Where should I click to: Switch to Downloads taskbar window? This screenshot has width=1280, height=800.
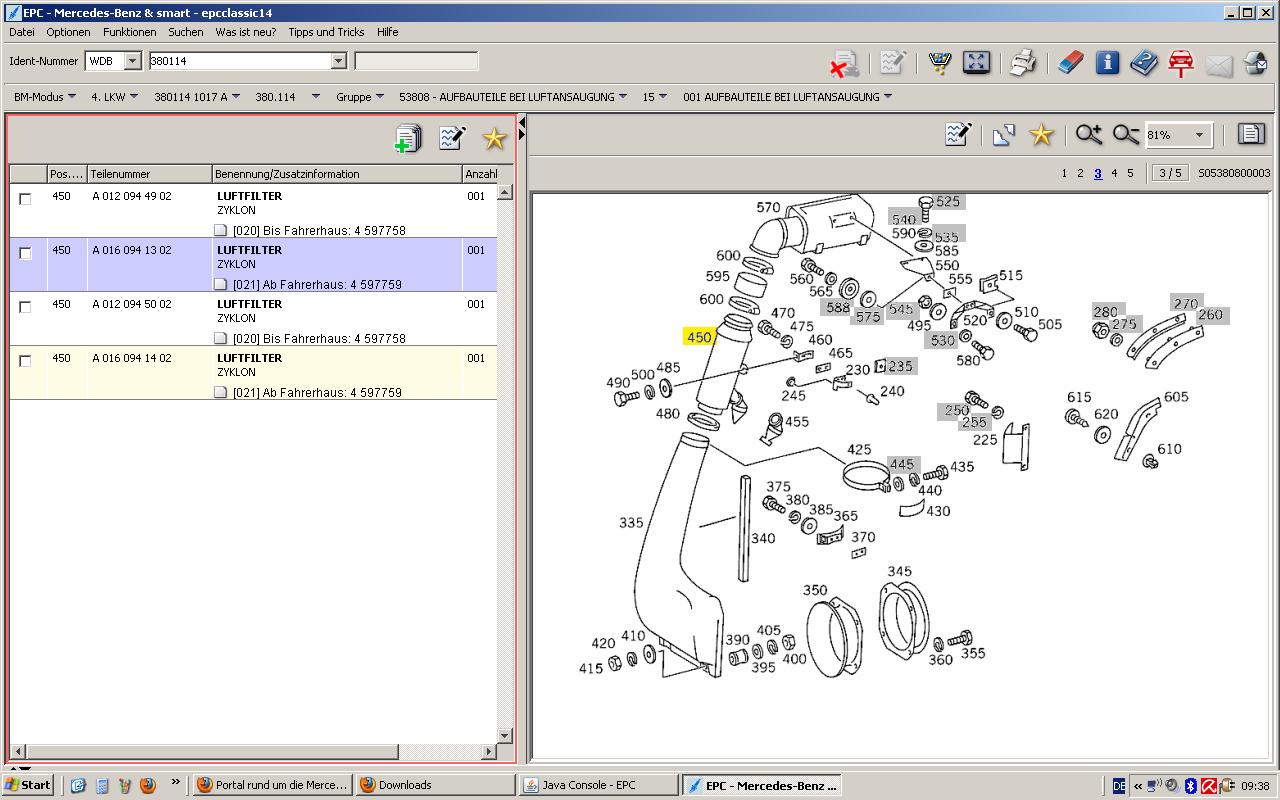coord(434,785)
